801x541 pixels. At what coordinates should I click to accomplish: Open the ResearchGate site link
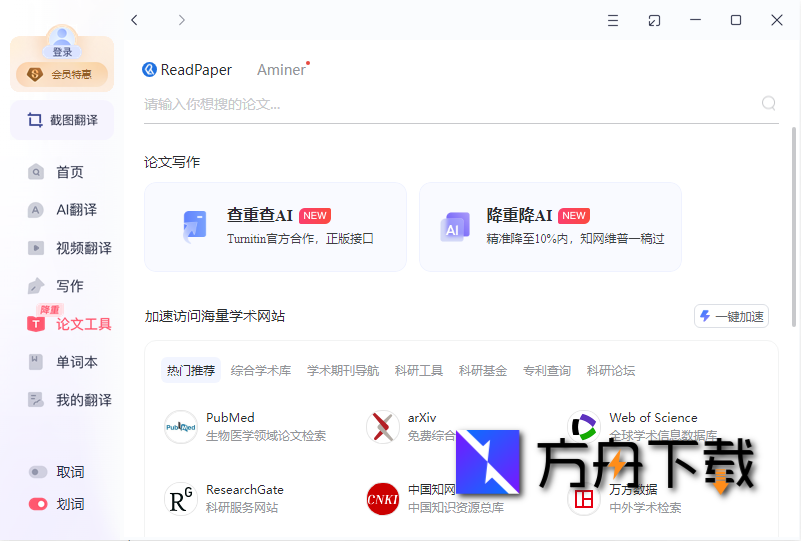[245, 490]
